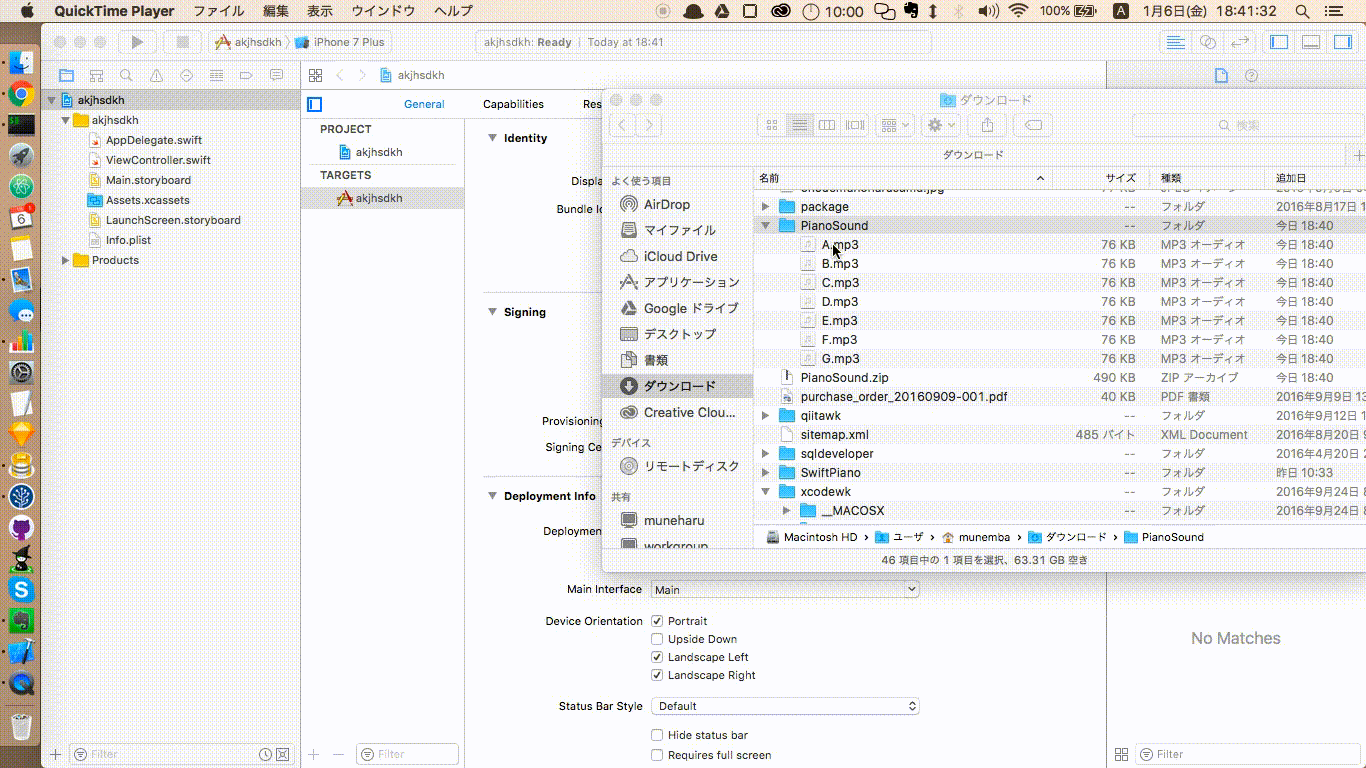This screenshot has height=768, width=1366.
Task: Show the Quick Help inspector icon
Action: [1251, 75]
